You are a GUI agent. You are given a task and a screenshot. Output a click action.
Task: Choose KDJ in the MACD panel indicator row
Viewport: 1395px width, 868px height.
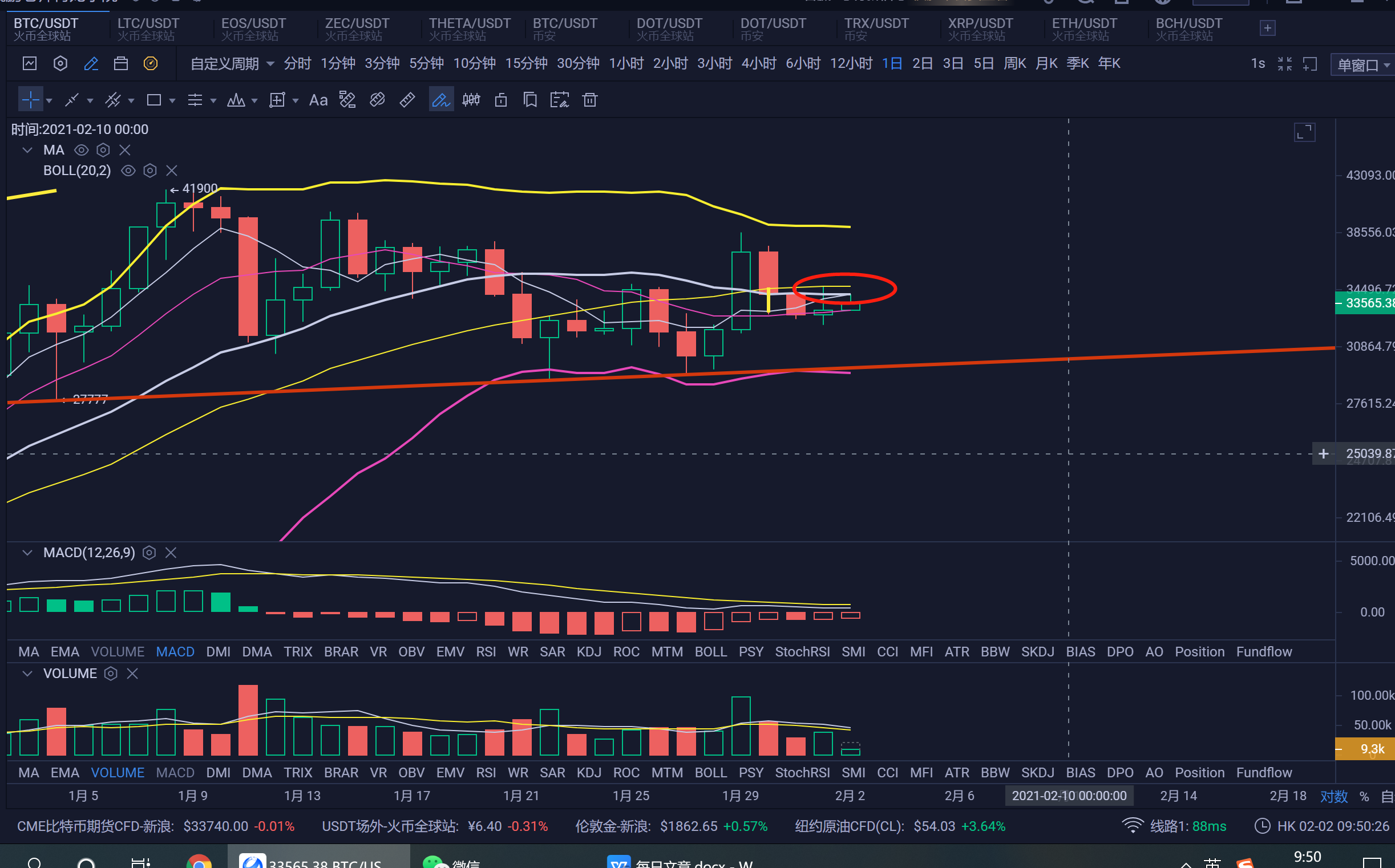click(589, 652)
